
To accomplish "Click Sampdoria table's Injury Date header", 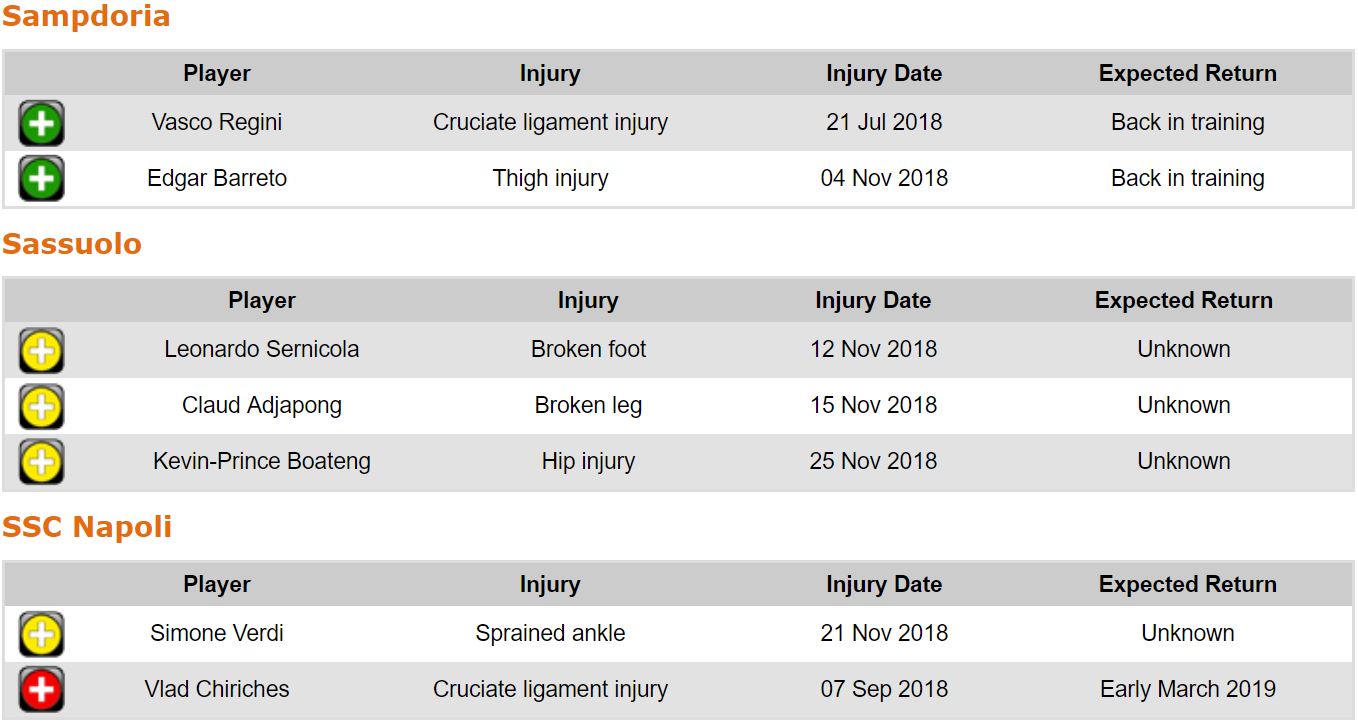I will (x=884, y=73).
